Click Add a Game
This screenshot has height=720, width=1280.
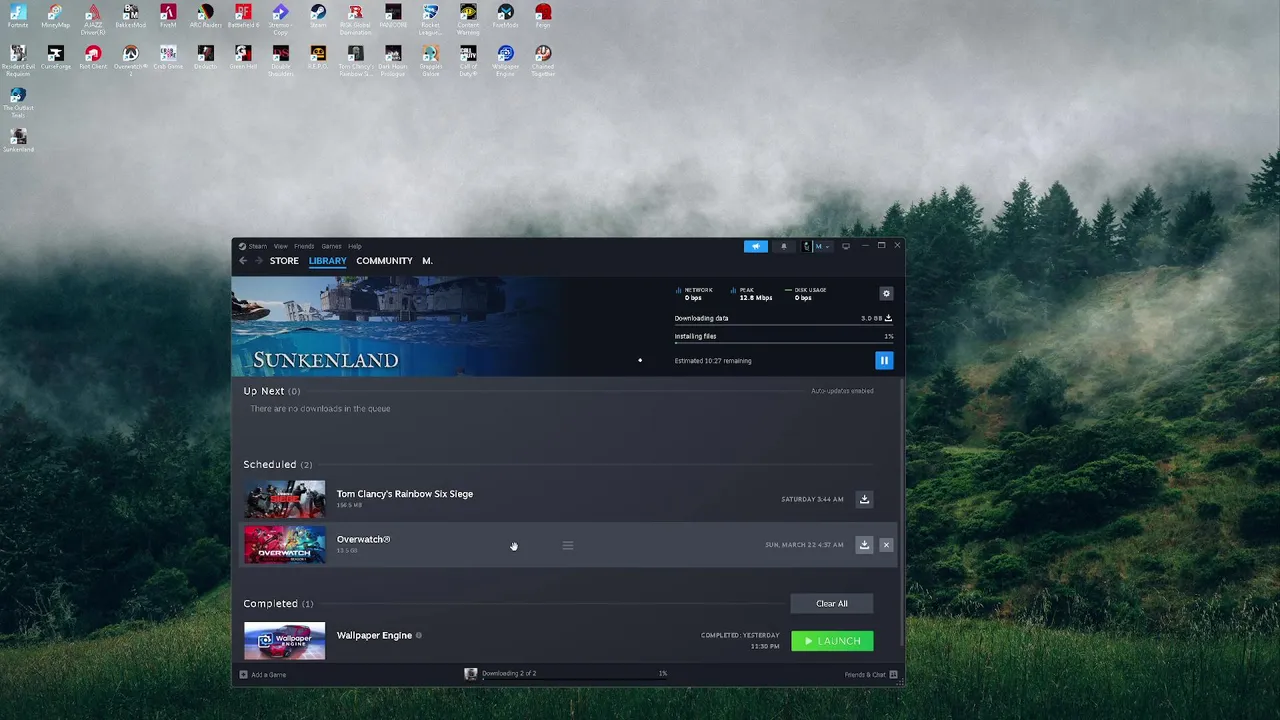[x=263, y=675]
